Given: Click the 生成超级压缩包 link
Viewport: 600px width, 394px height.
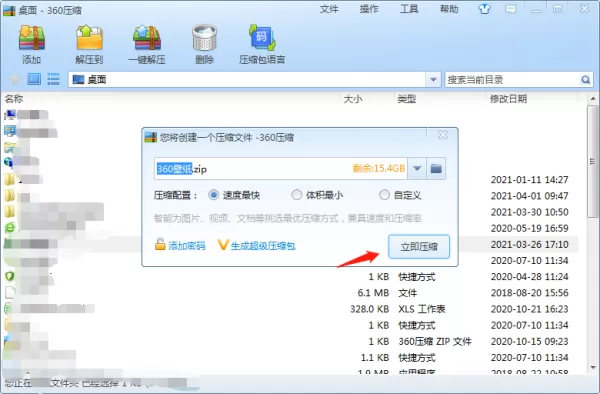Looking at the screenshot, I should click(x=256, y=245).
